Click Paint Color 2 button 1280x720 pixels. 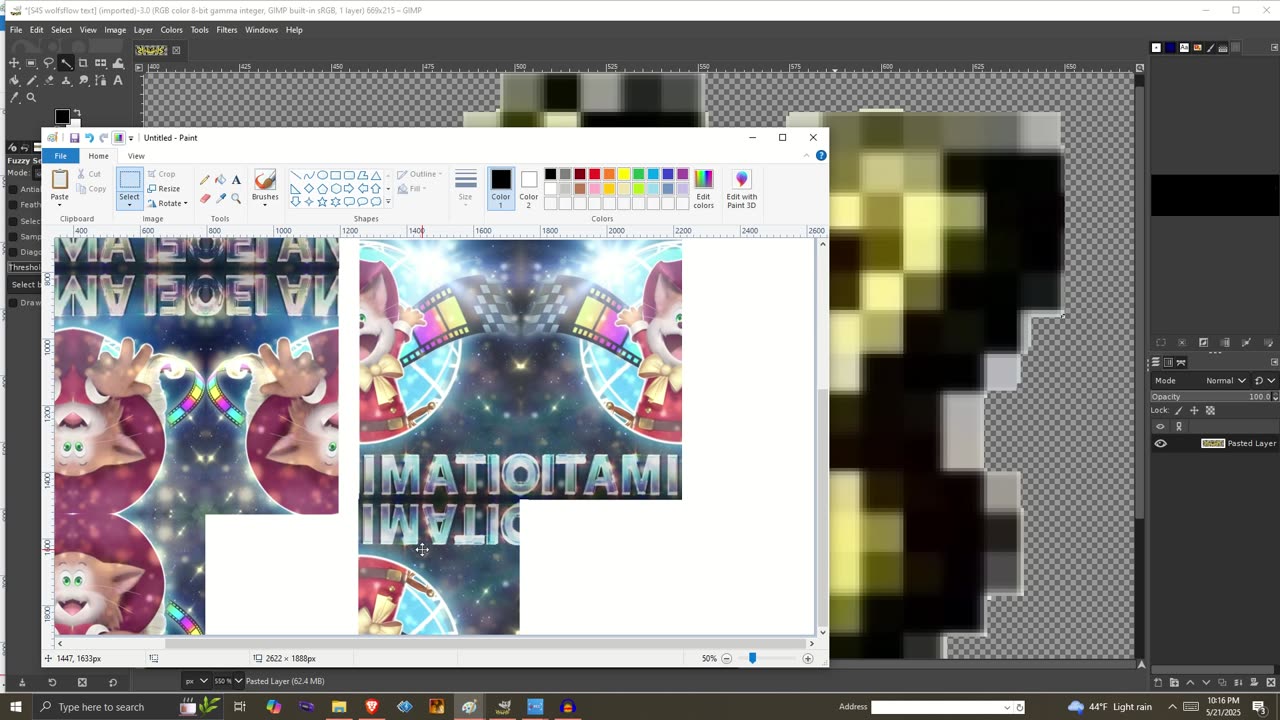(529, 188)
